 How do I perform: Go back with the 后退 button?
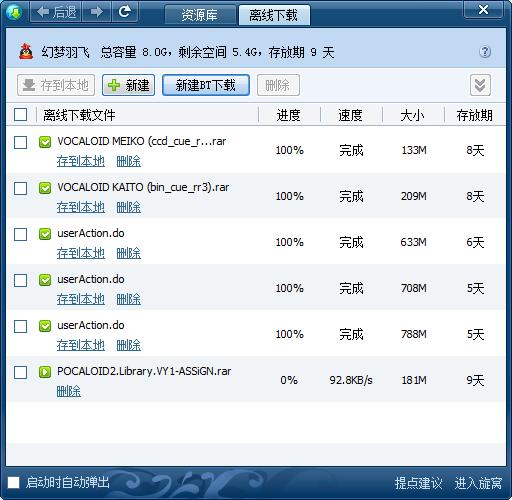pyautogui.click(x=56, y=12)
